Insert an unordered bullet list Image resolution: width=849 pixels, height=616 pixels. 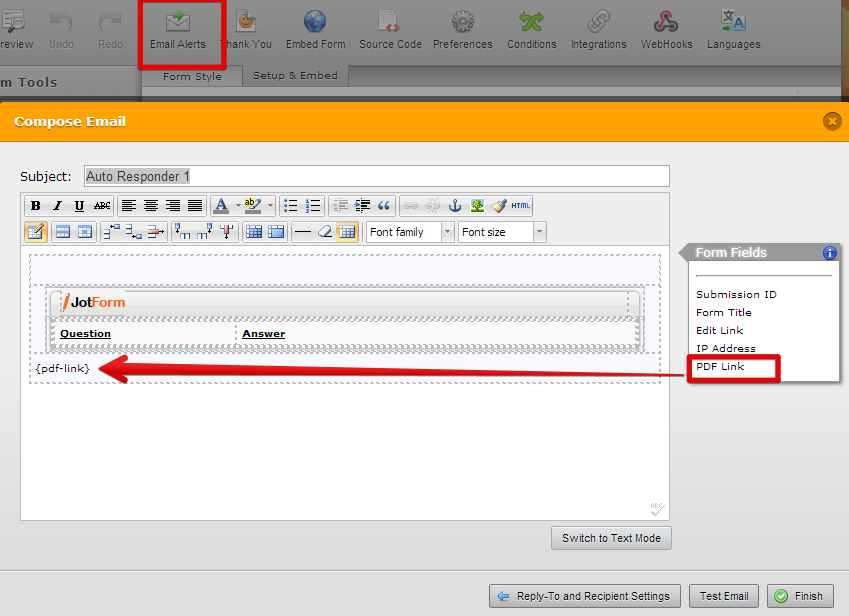[x=291, y=206]
